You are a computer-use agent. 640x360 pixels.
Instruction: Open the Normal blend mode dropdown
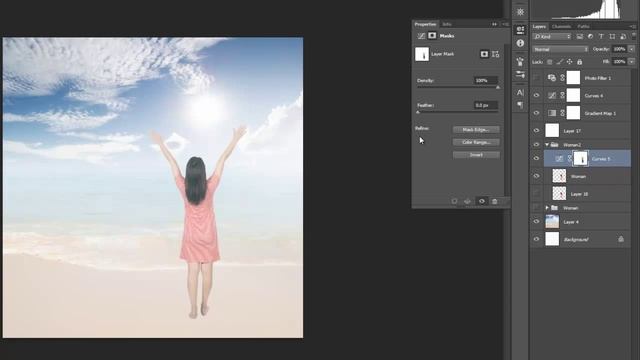tap(560, 49)
